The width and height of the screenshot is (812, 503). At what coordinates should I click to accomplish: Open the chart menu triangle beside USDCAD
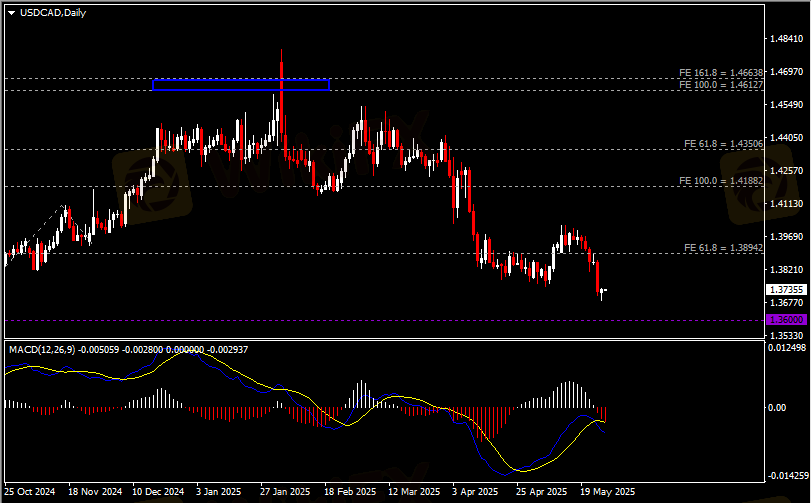11,13
